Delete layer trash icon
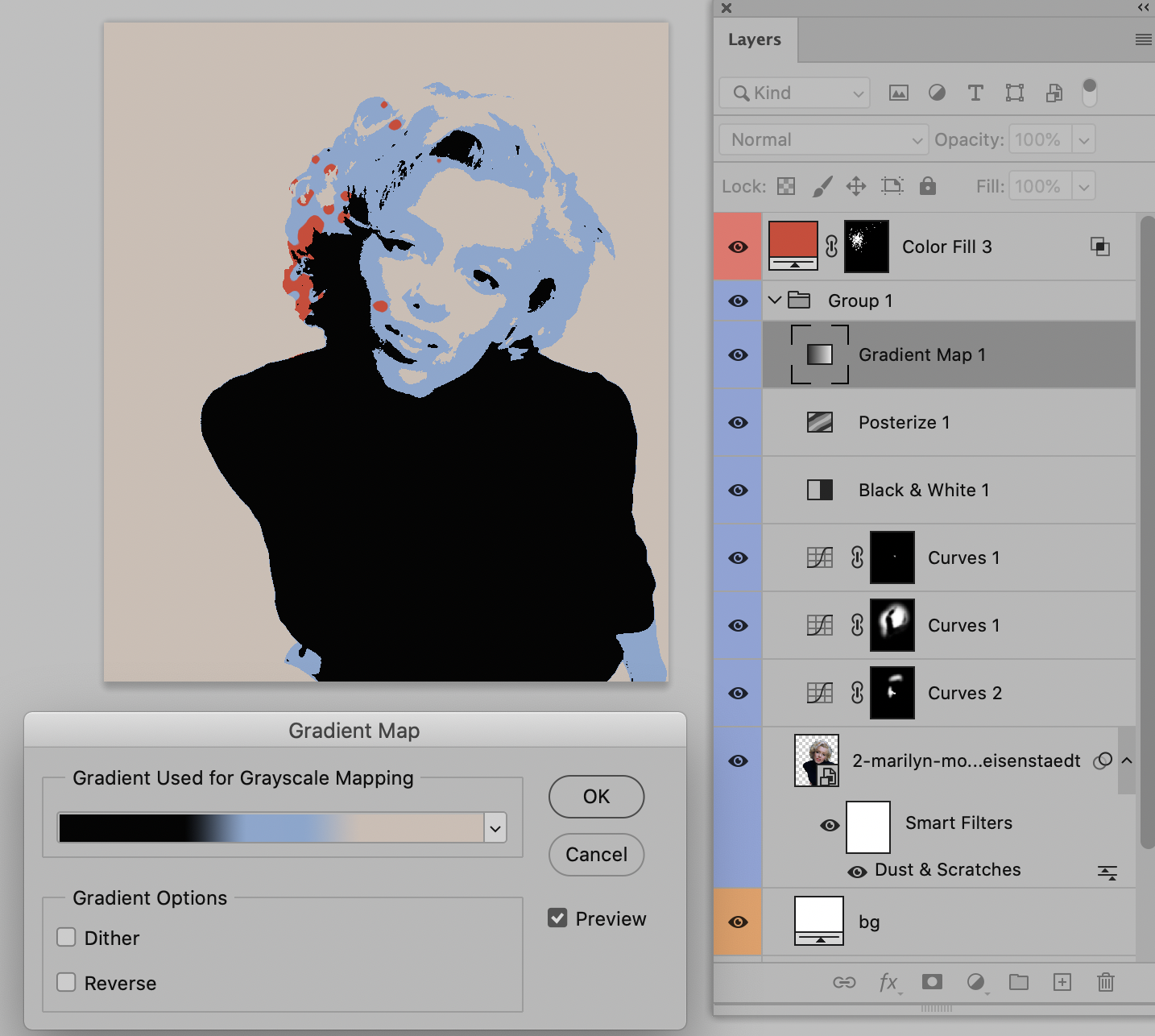This screenshot has width=1155, height=1036. [1106, 981]
